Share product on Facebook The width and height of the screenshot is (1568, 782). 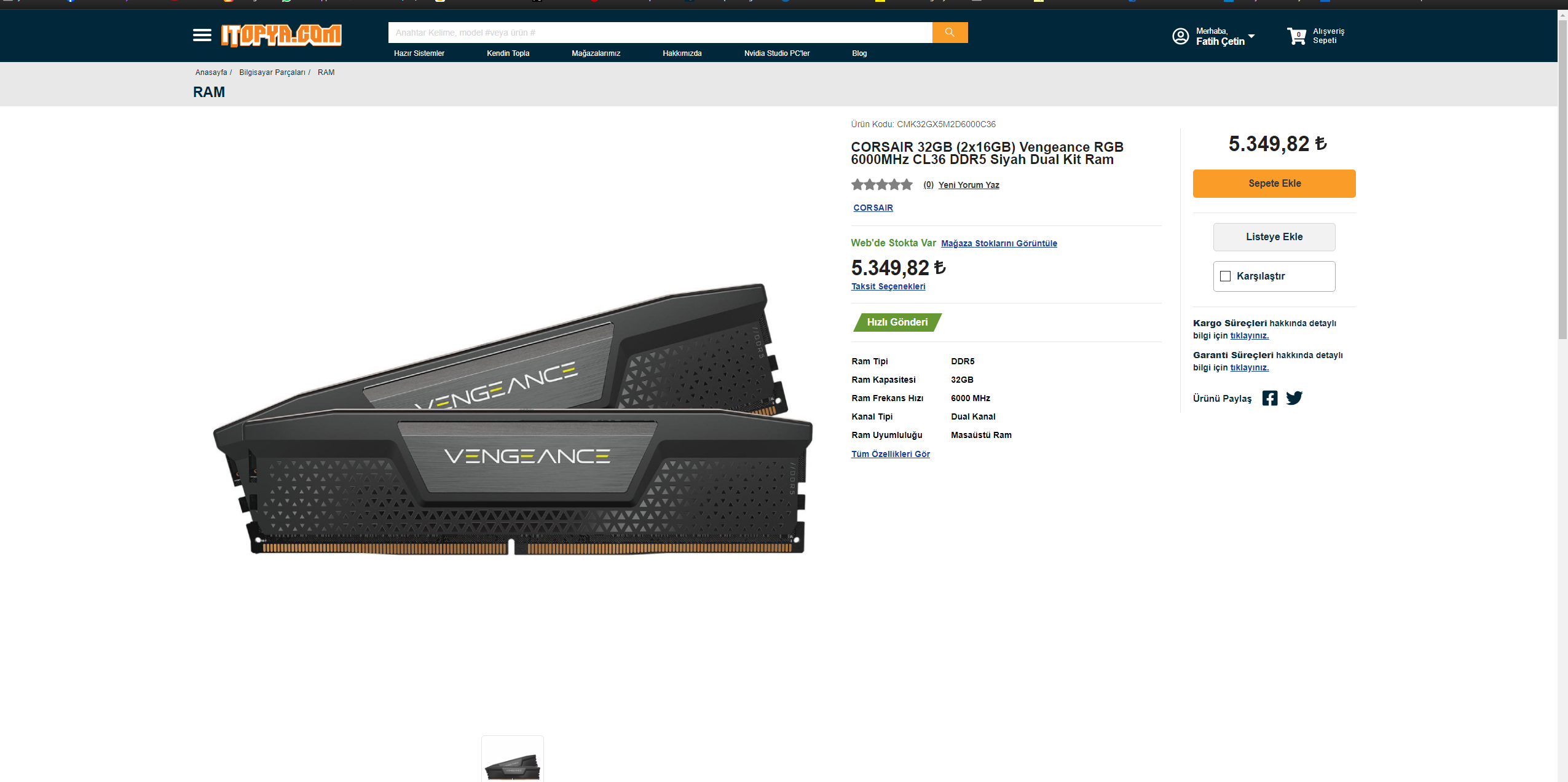[x=1269, y=398]
